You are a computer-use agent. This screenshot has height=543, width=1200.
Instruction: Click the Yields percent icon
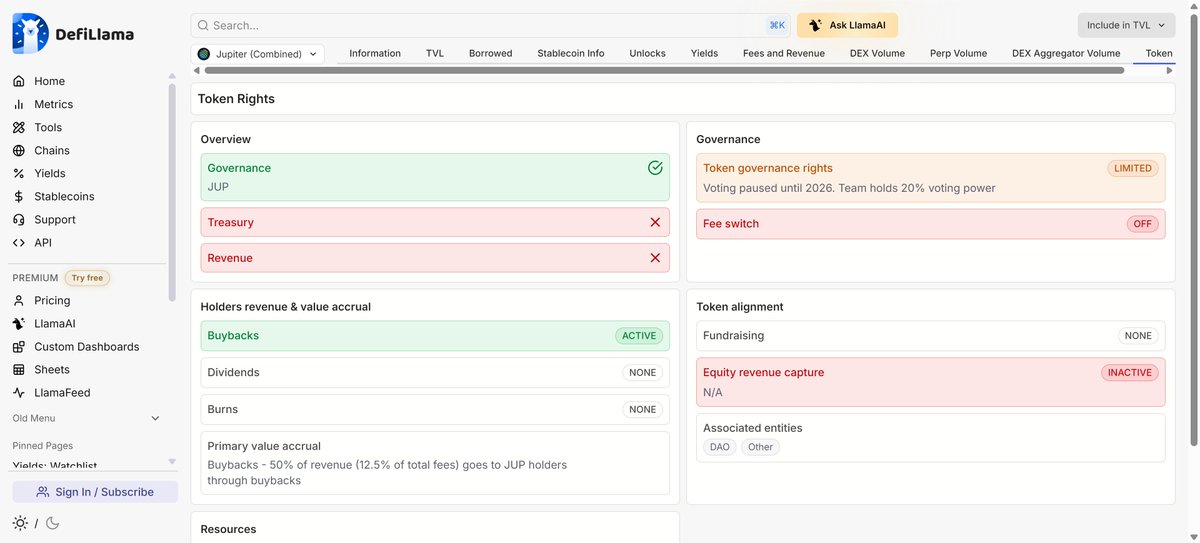pyautogui.click(x=19, y=173)
